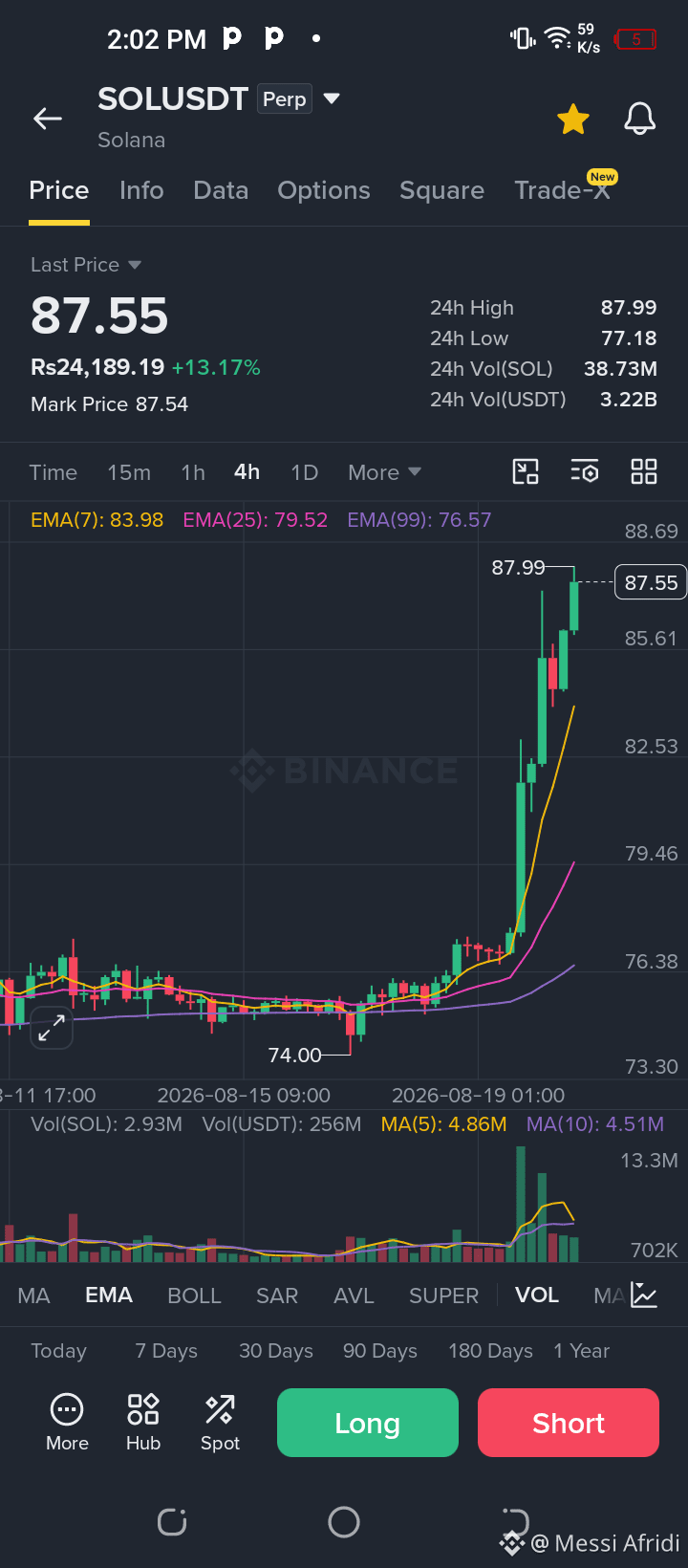The width and height of the screenshot is (688, 1568).
Task: Toggle the EMA indicator
Action: click(109, 1296)
